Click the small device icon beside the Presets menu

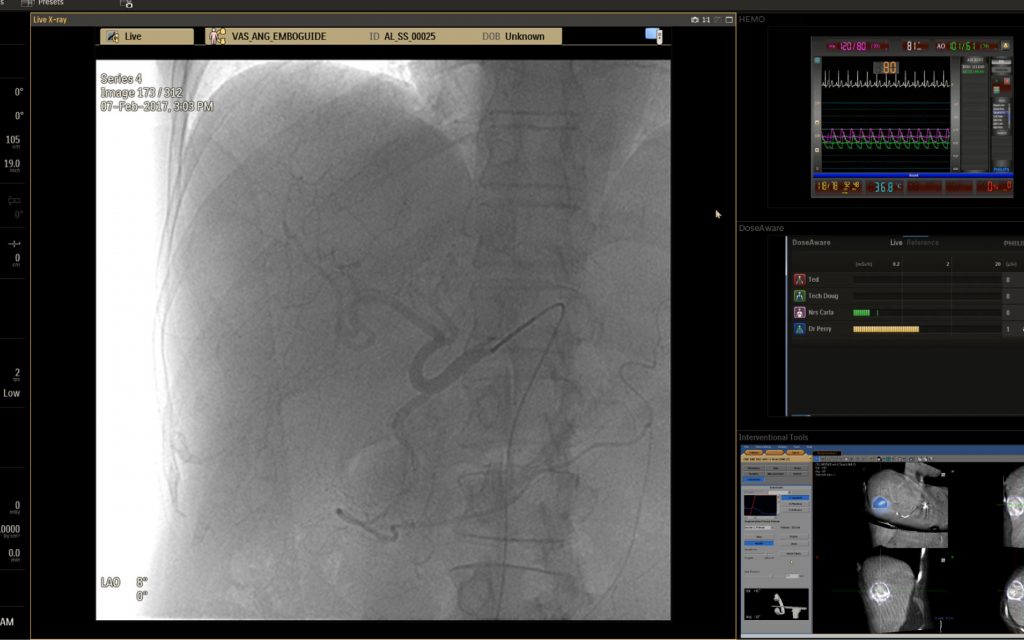[127, 4]
